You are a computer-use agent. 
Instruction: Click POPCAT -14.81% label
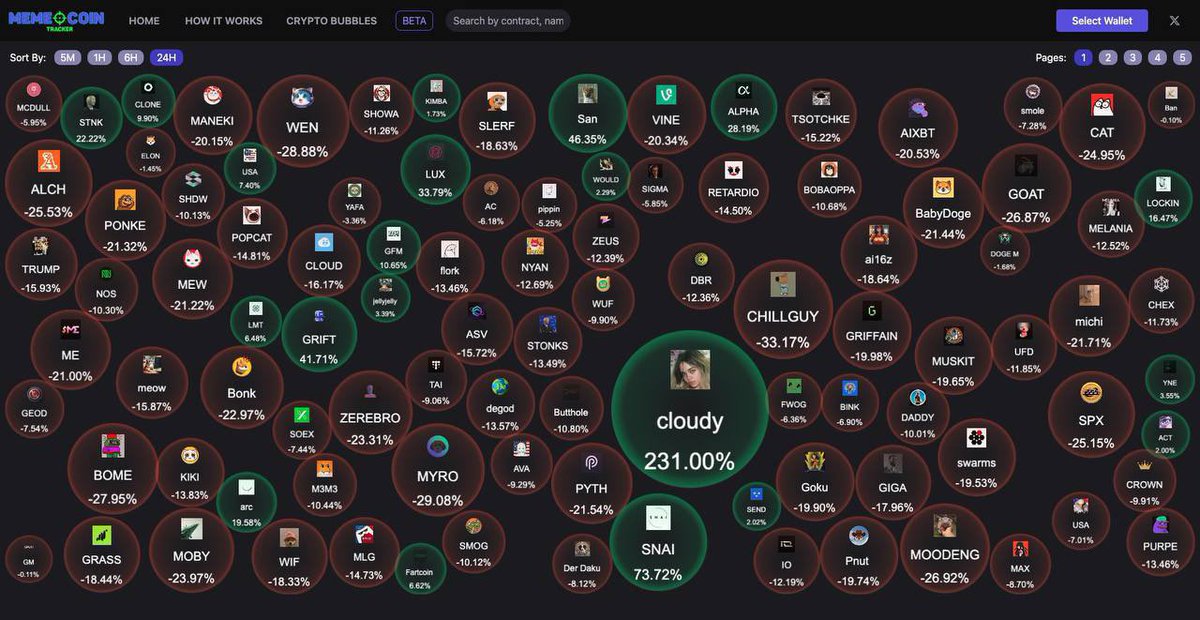point(252,247)
